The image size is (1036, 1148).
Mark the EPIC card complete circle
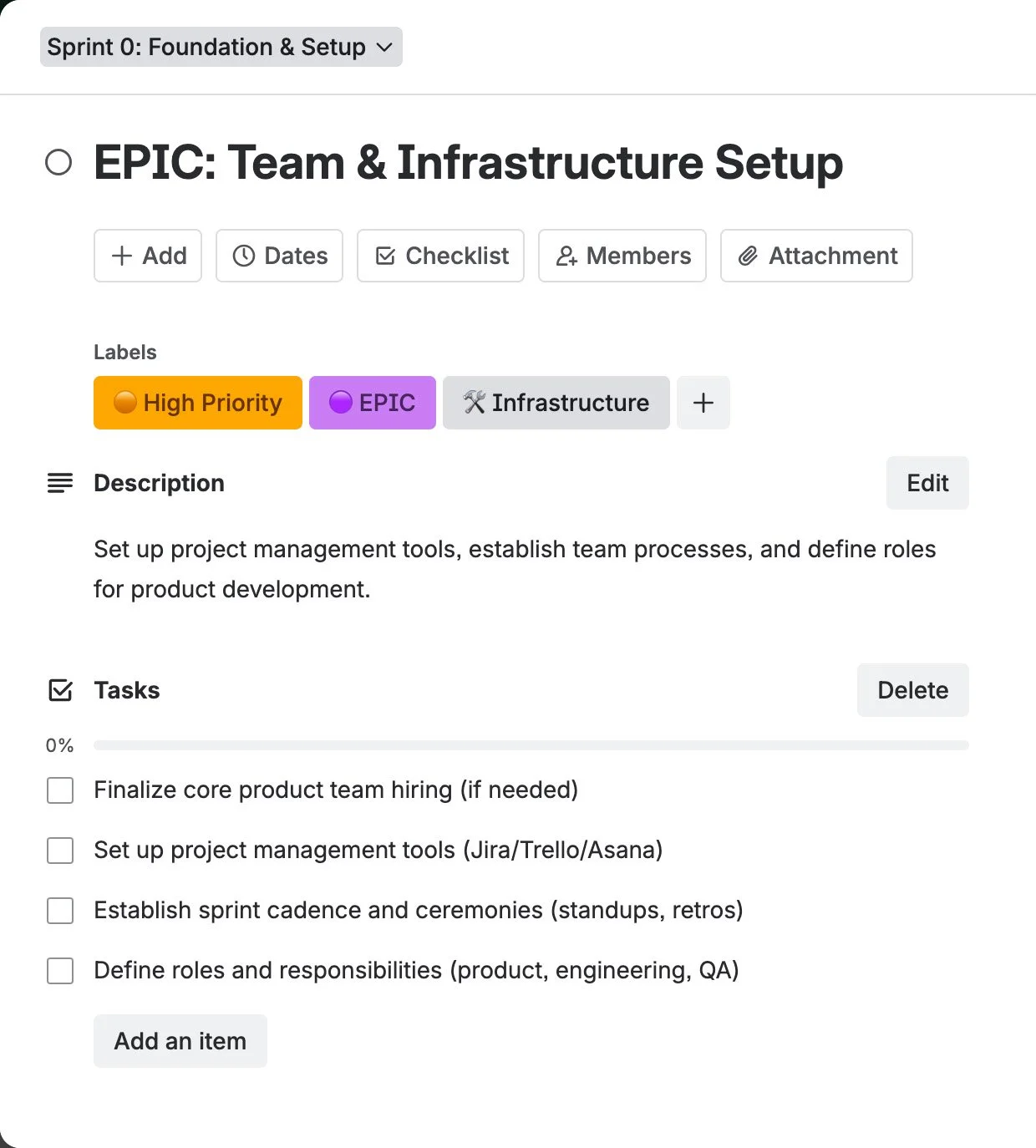tap(58, 163)
